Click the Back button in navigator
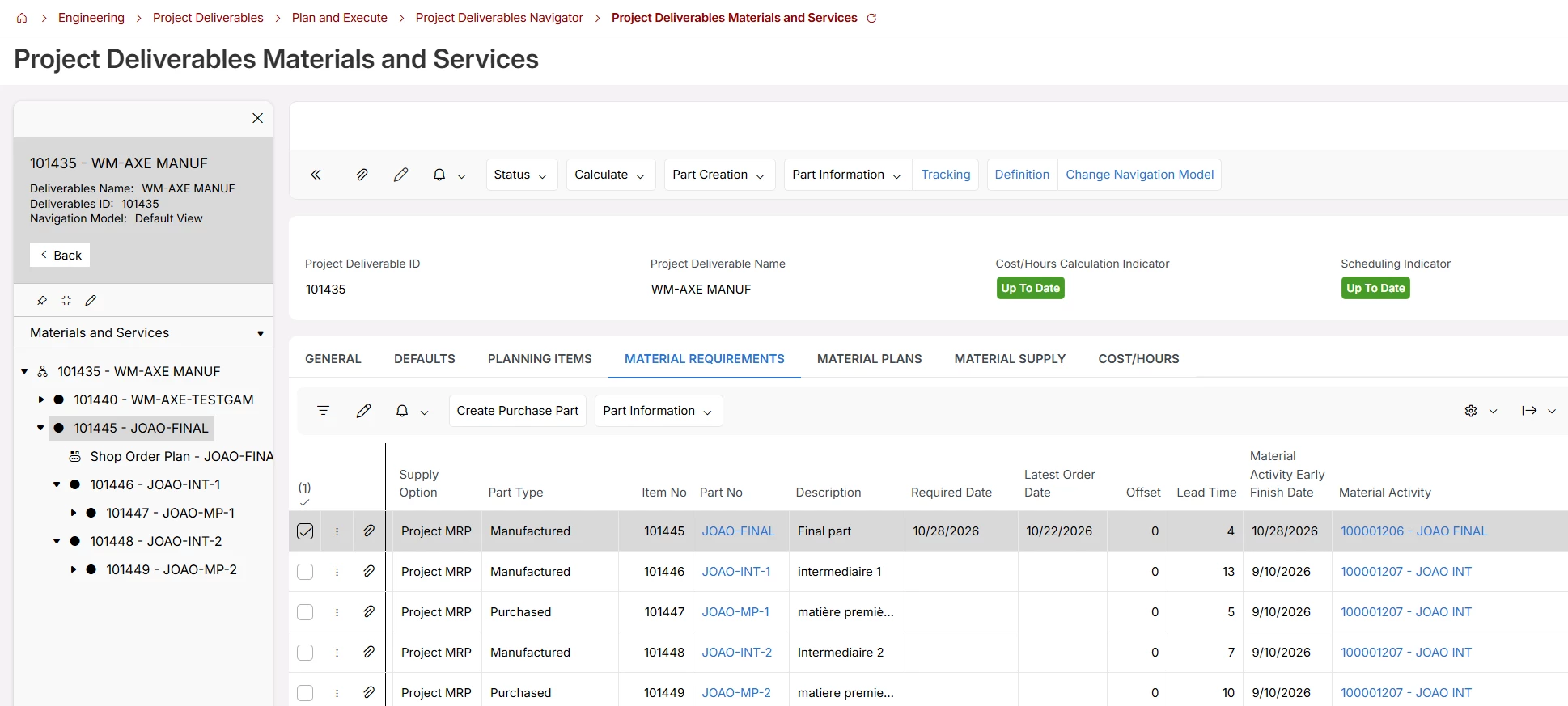Viewport: 1568px width, 706px height. click(x=60, y=255)
